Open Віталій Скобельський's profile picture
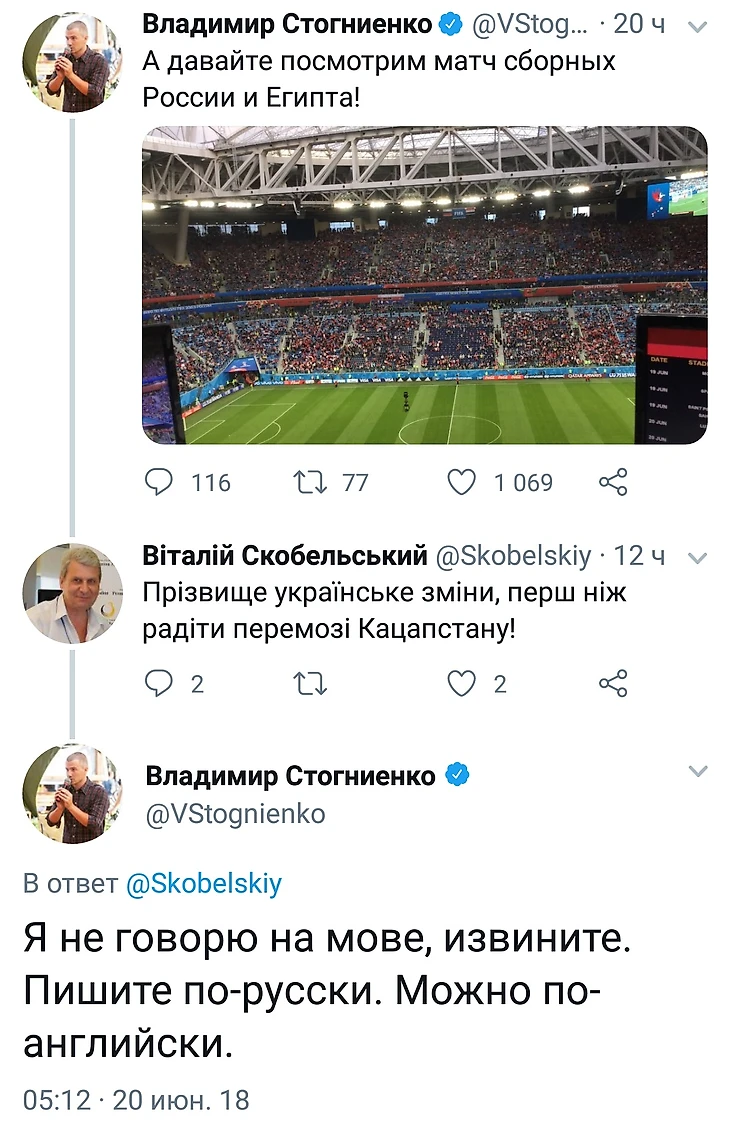The image size is (730, 1127). tap(72, 593)
